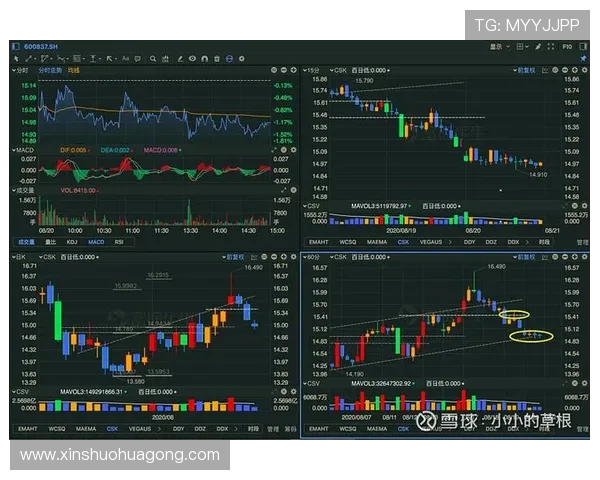Switch to the RSI indicator tab
The image size is (600, 480).
click(119, 242)
